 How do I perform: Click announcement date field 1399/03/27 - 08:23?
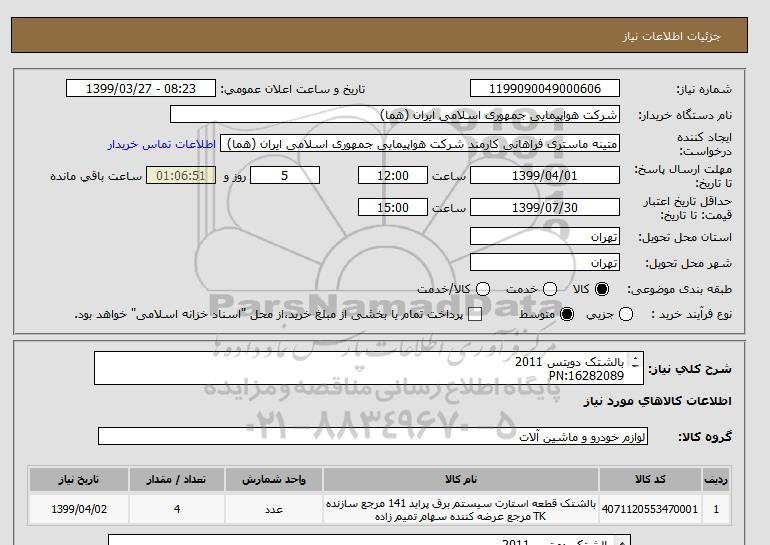pyautogui.click(x=141, y=88)
